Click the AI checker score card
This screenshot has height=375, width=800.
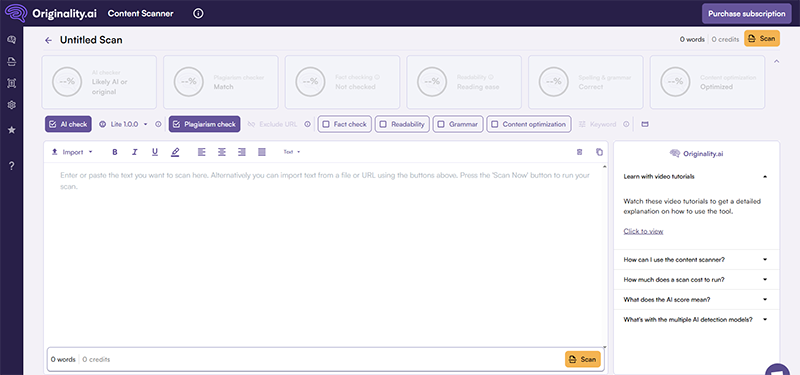tap(99, 82)
